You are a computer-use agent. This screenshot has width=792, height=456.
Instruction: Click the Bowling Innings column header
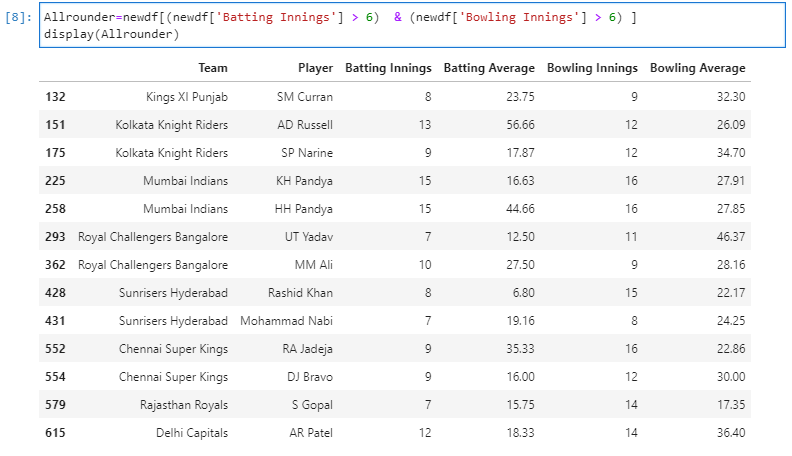[592, 68]
